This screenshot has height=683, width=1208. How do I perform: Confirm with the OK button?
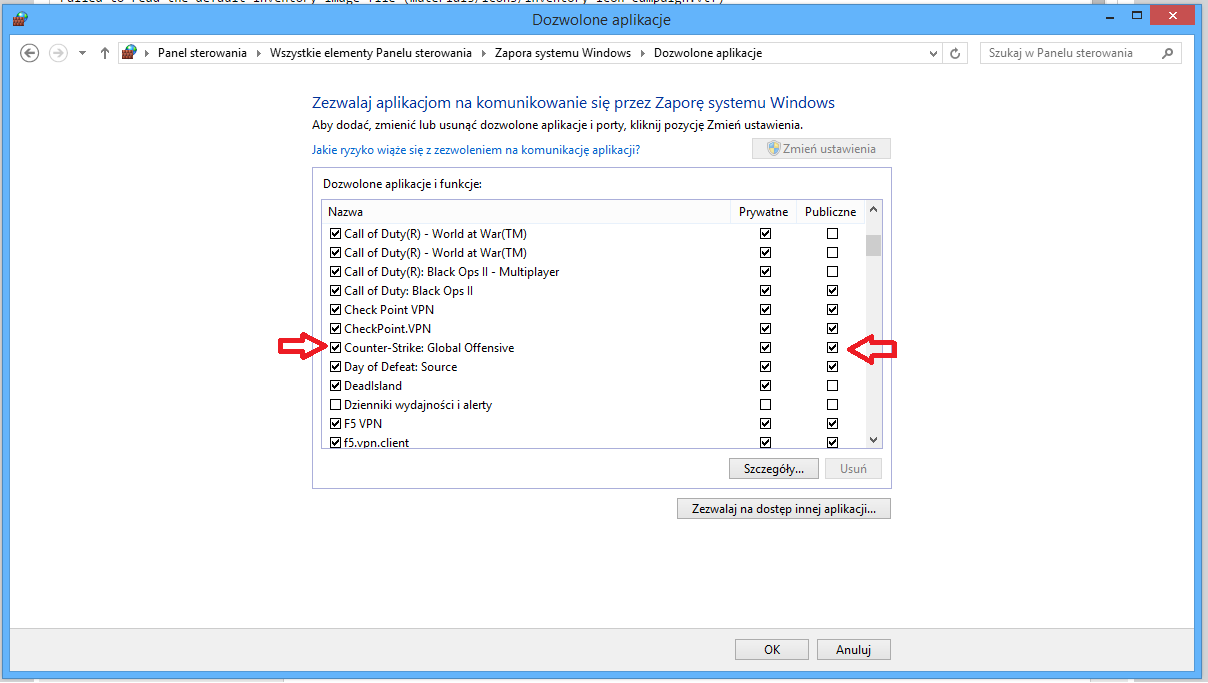[x=772, y=650]
